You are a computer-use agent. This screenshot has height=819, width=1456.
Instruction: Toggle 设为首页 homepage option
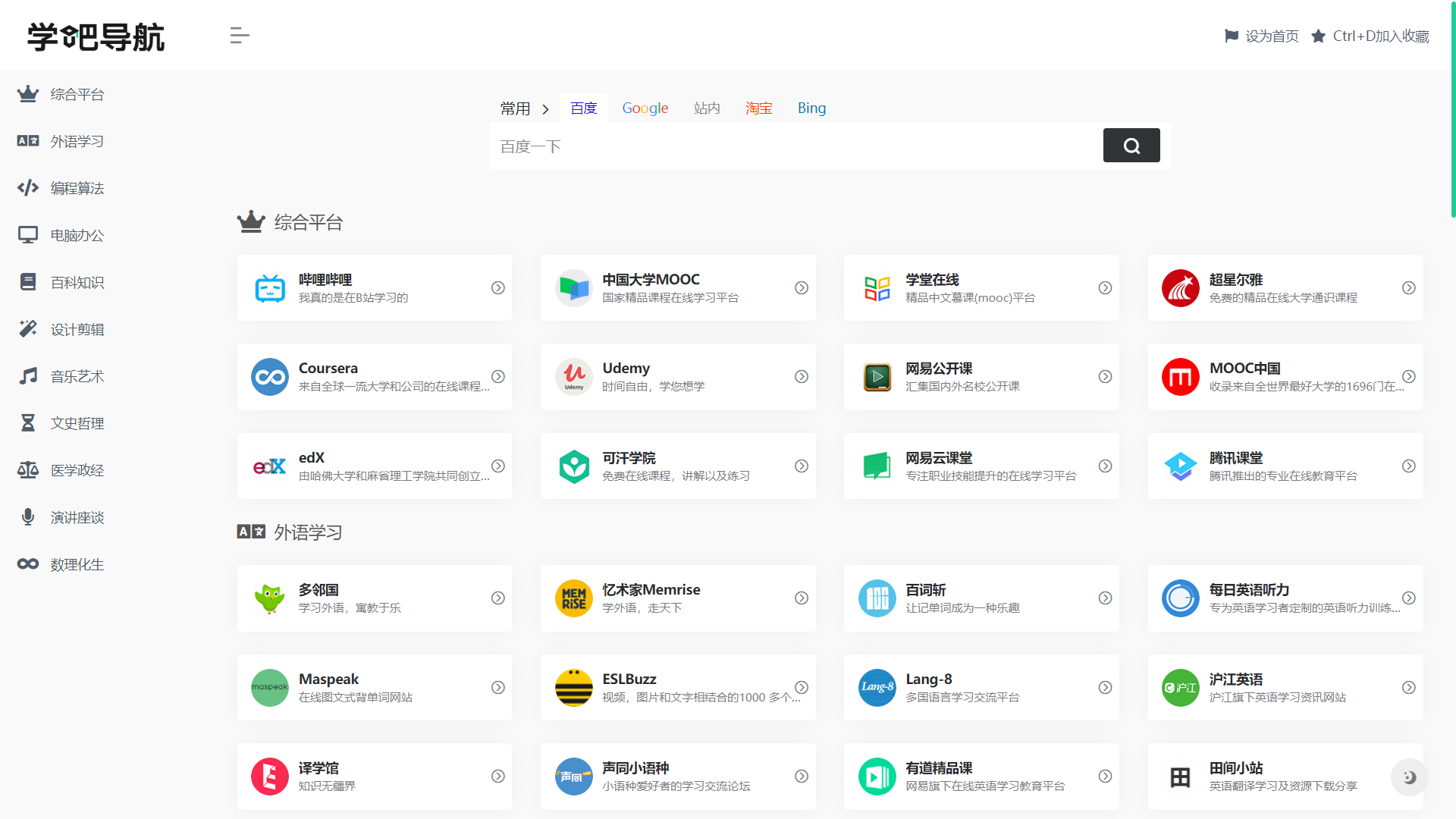[x=1260, y=36]
